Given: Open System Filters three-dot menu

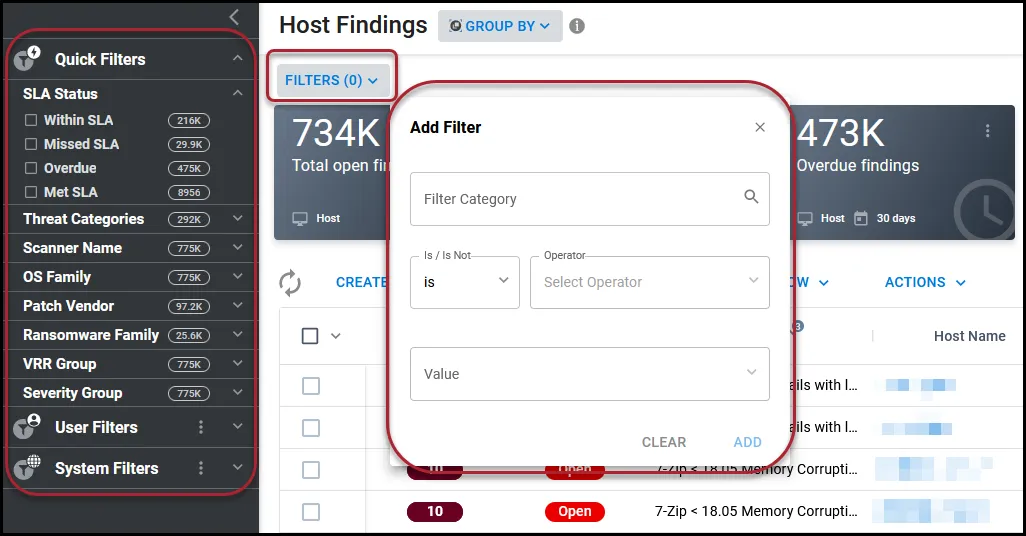Looking at the screenshot, I should [x=201, y=468].
